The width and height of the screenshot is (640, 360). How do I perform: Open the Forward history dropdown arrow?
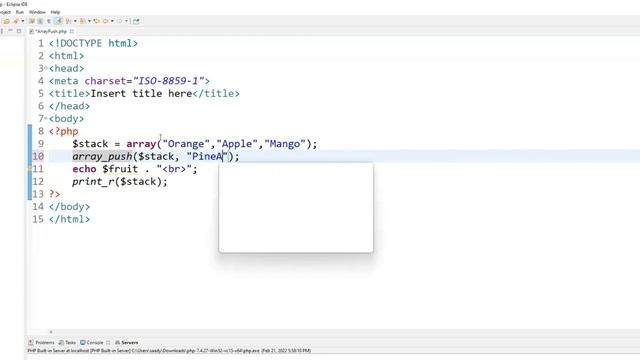click(127, 21)
